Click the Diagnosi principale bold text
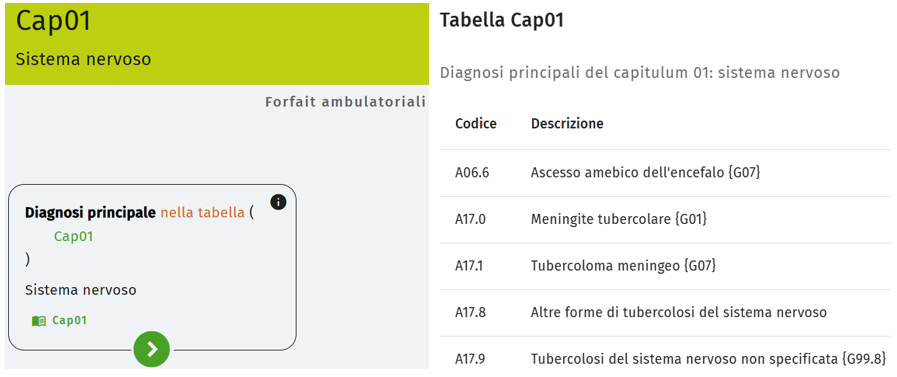This screenshot has height=377, width=897. click(x=90, y=213)
